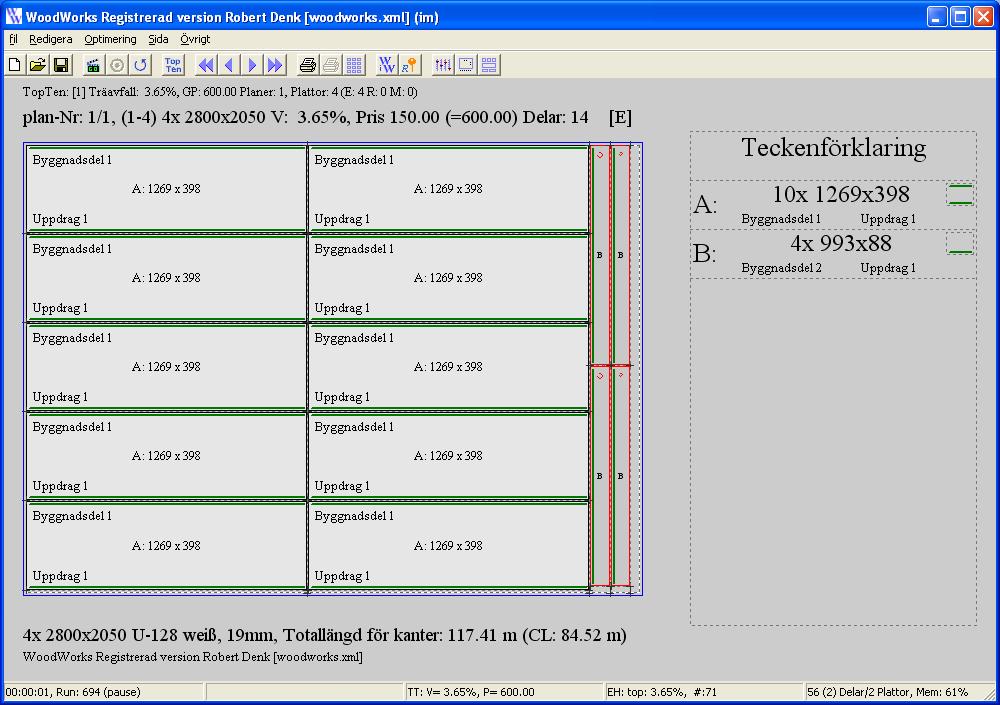1000x705 pixels.
Task: Select the top-right A: 1269 x 398 panel
Action: coord(448,189)
